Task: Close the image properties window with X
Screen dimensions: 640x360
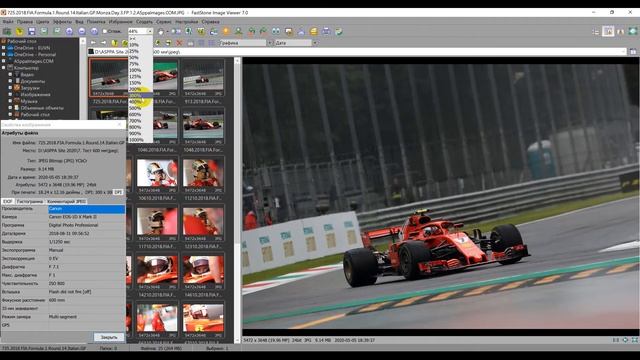Action: 120,124
